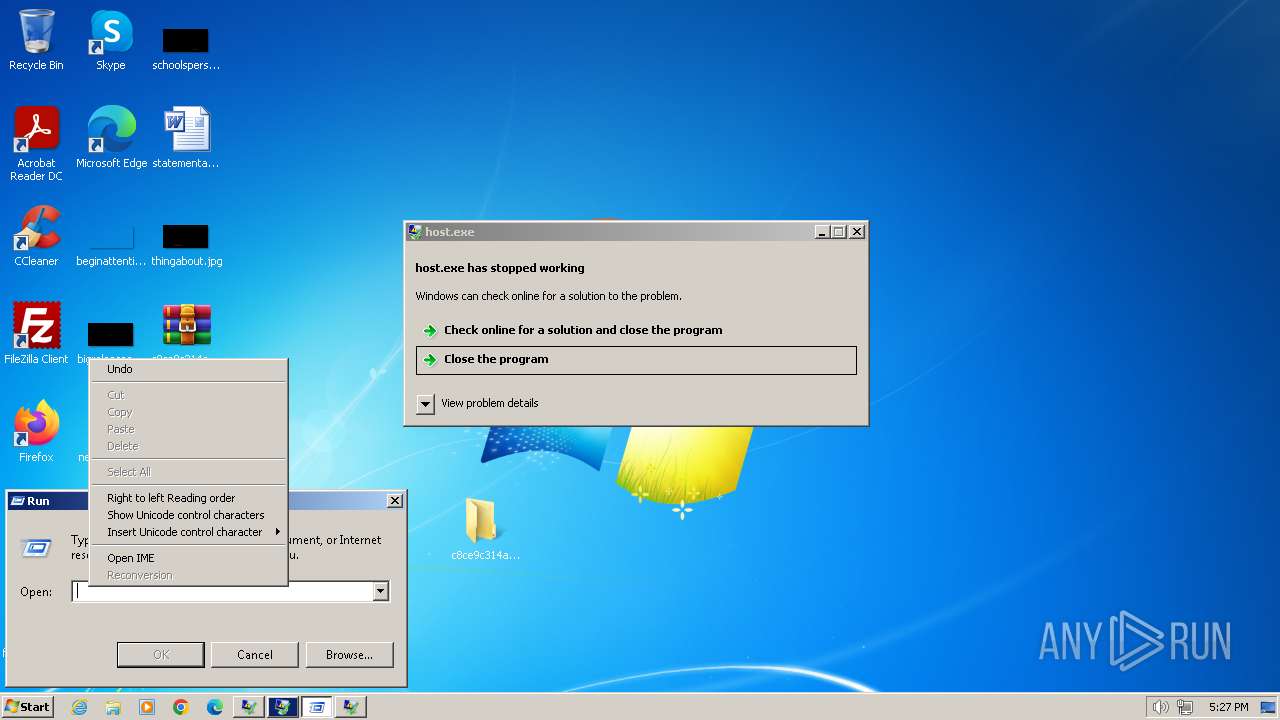Launch Microsoft Edge from the taskbar
The width and height of the screenshot is (1280, 720).
point(215,707)
